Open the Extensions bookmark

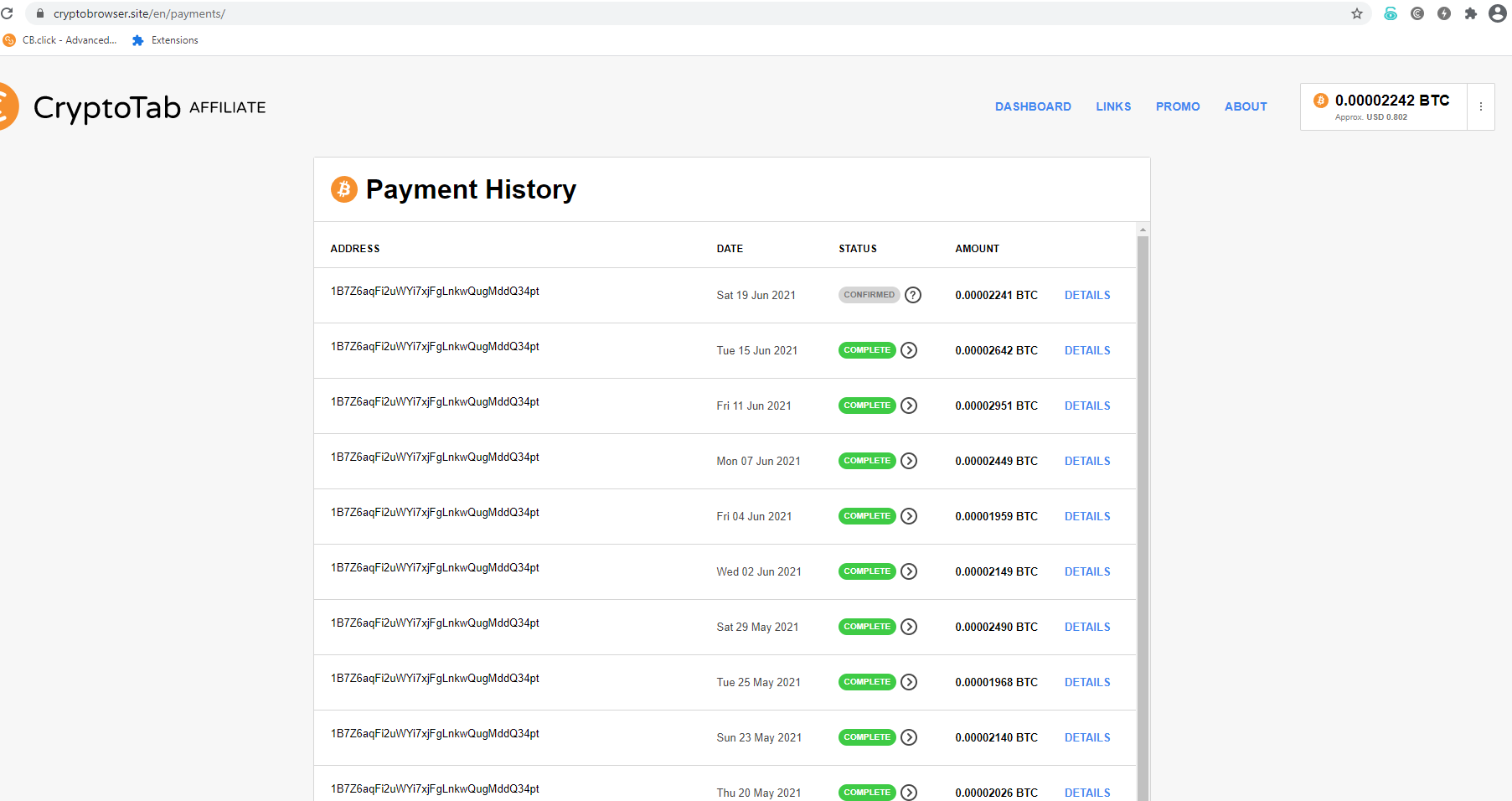(x=165, y=40)
